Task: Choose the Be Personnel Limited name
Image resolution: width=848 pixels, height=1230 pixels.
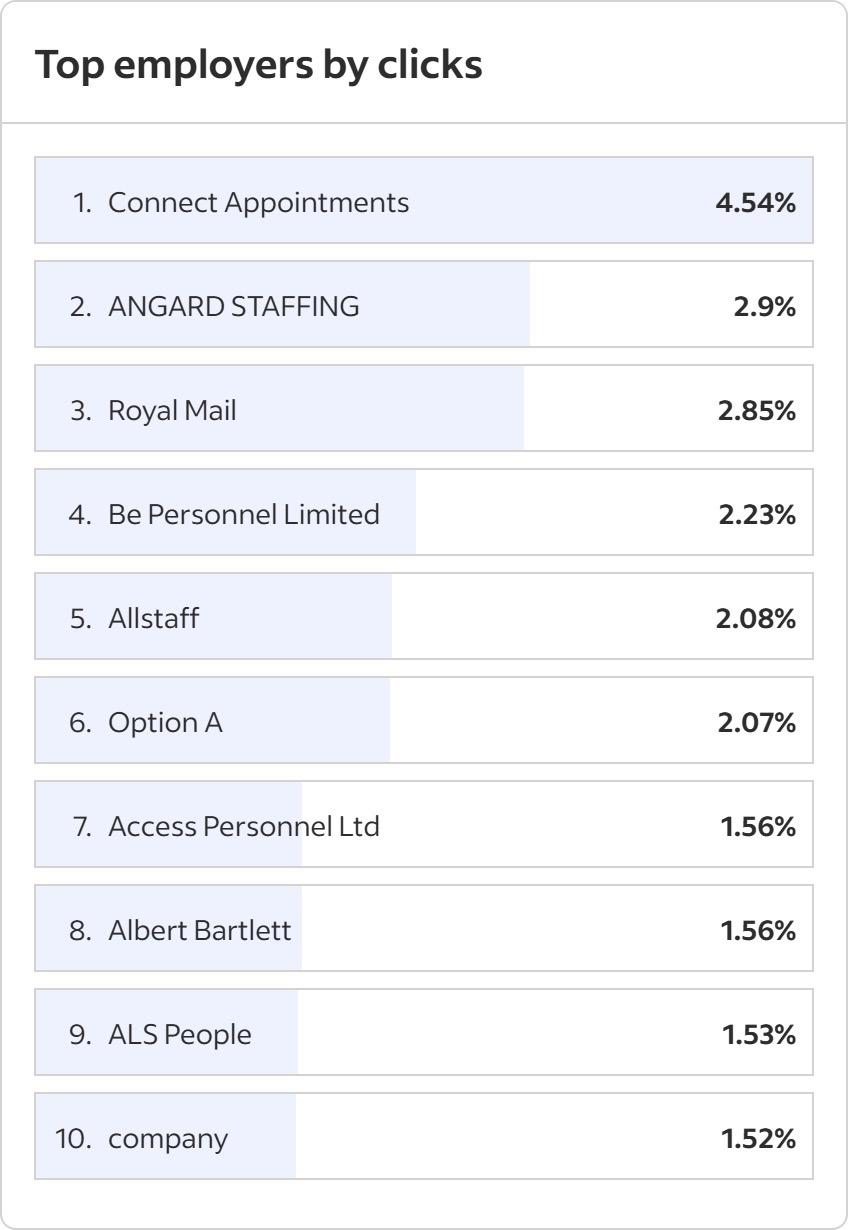Action: (244, 514)
